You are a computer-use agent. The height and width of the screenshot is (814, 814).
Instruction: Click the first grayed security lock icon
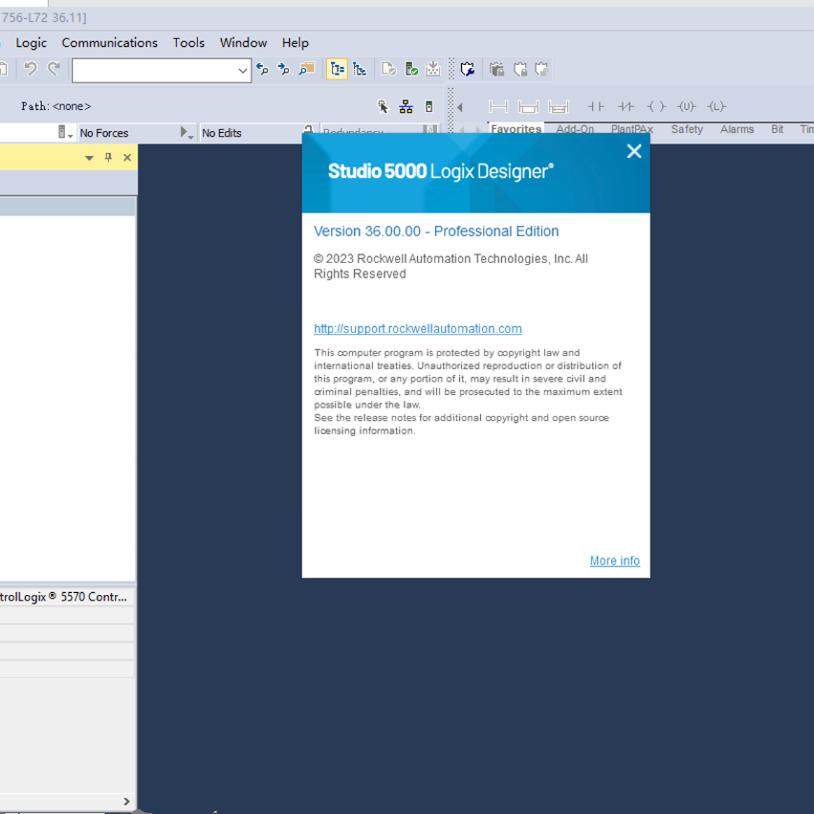[x=497, y=69]
